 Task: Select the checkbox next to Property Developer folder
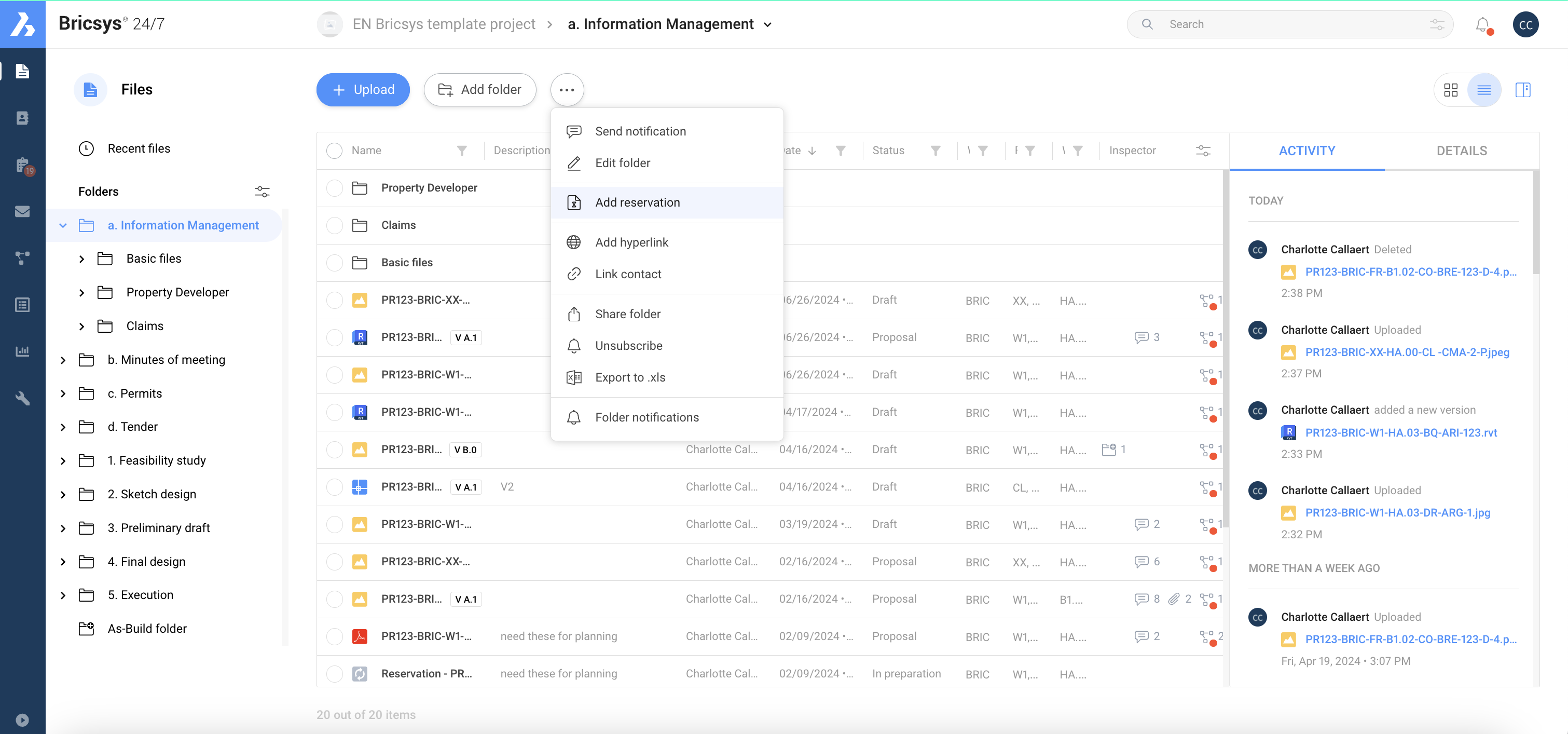point(335,187)
